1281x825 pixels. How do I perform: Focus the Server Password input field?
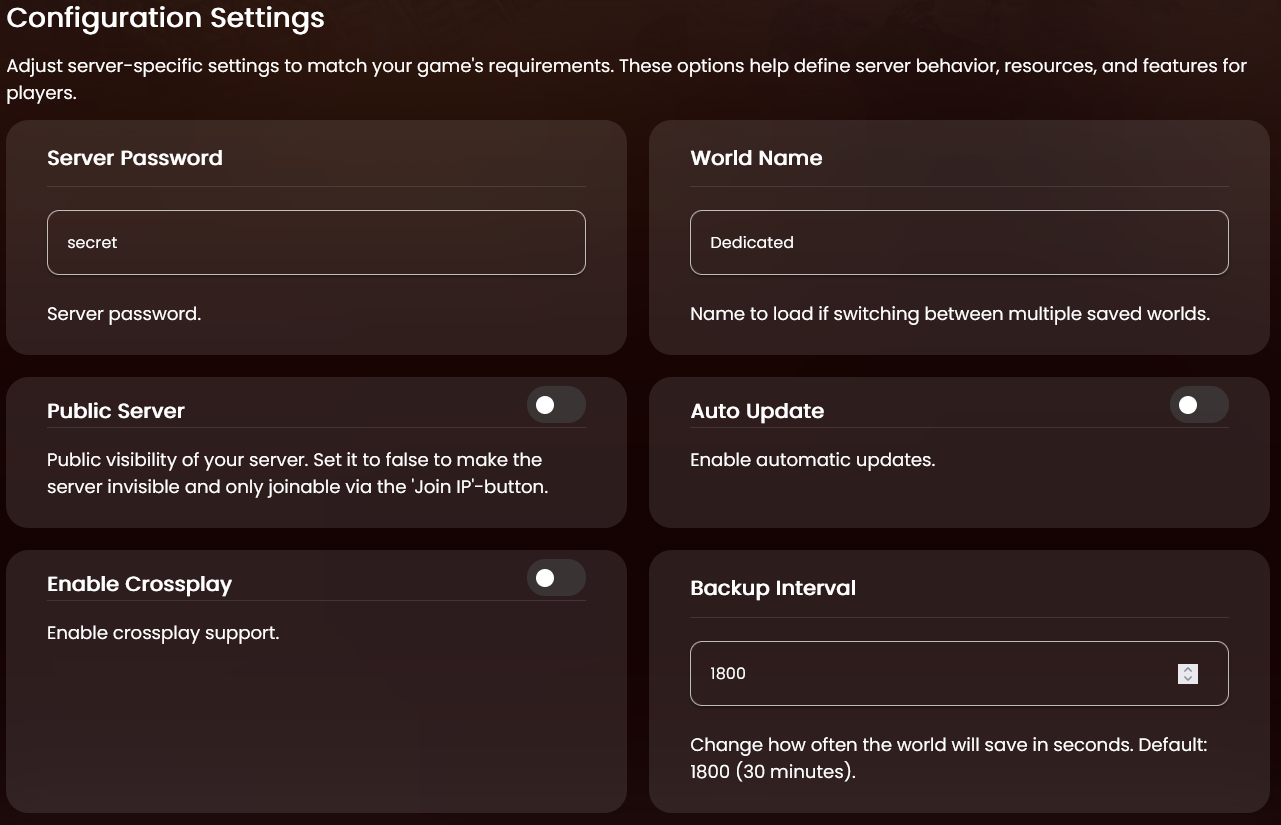tap(316, 242)
